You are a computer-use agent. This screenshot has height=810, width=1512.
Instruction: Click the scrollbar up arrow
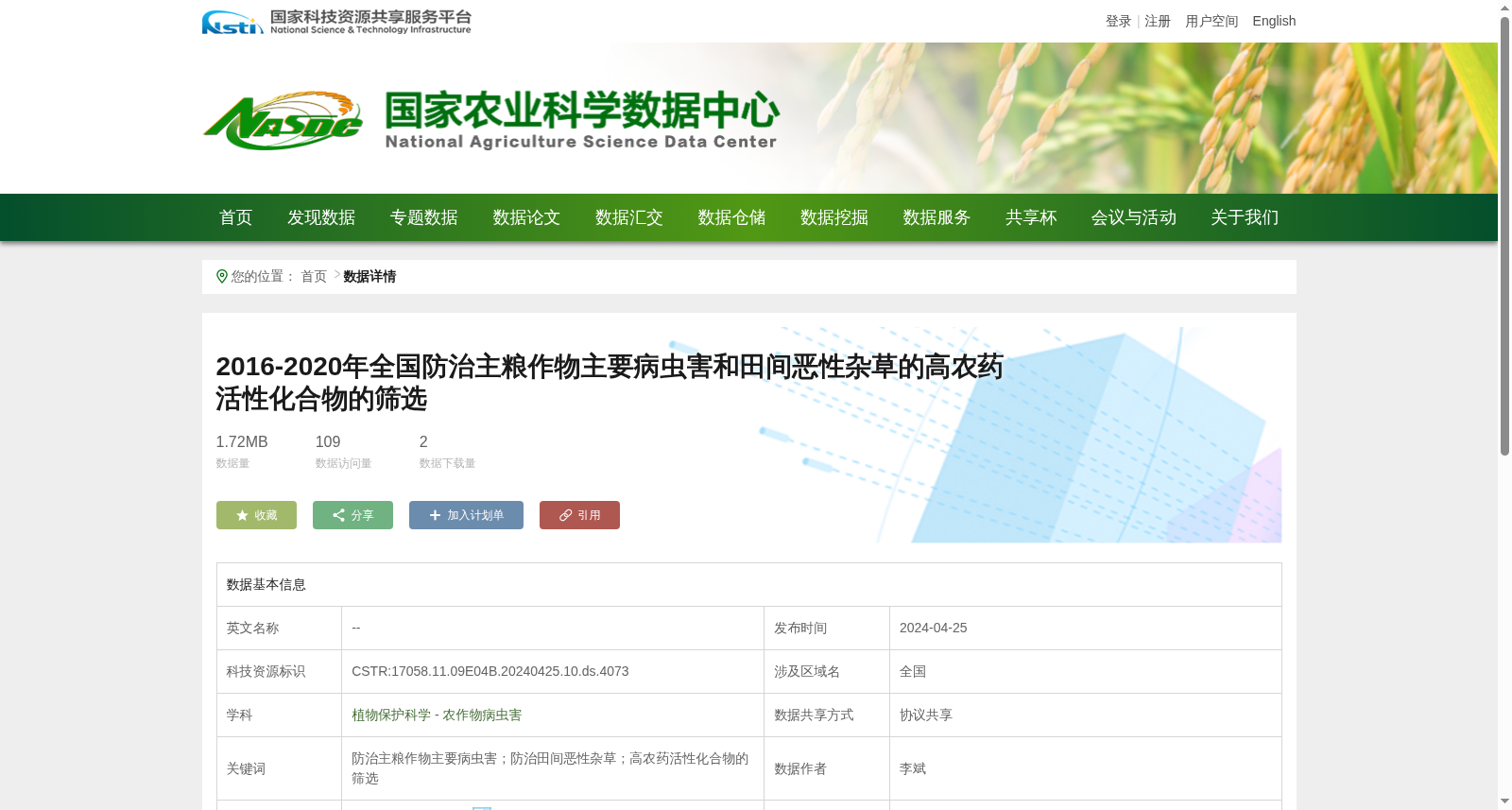click(x=1504, y=8)
